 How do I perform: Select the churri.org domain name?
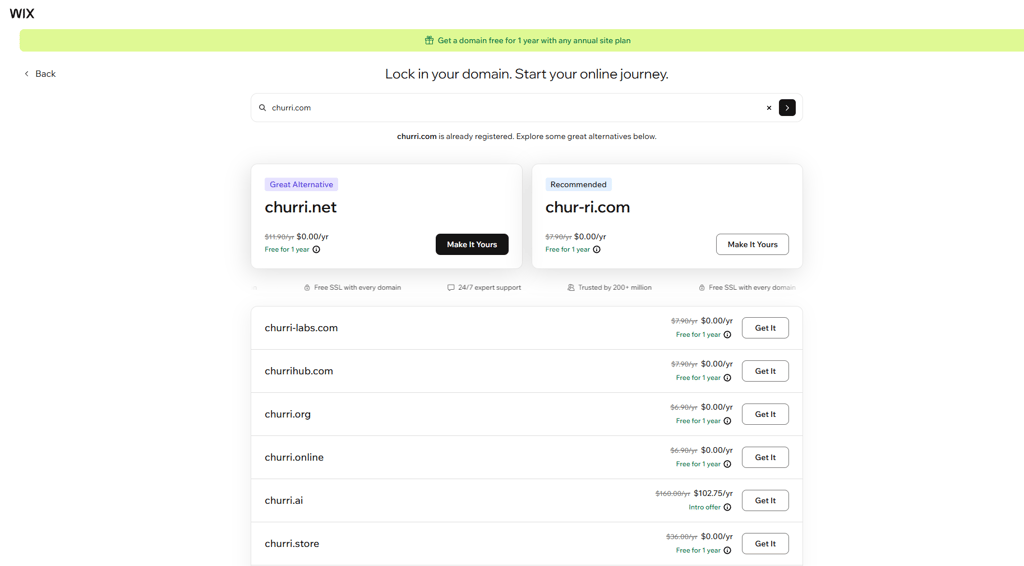[287, 414]
